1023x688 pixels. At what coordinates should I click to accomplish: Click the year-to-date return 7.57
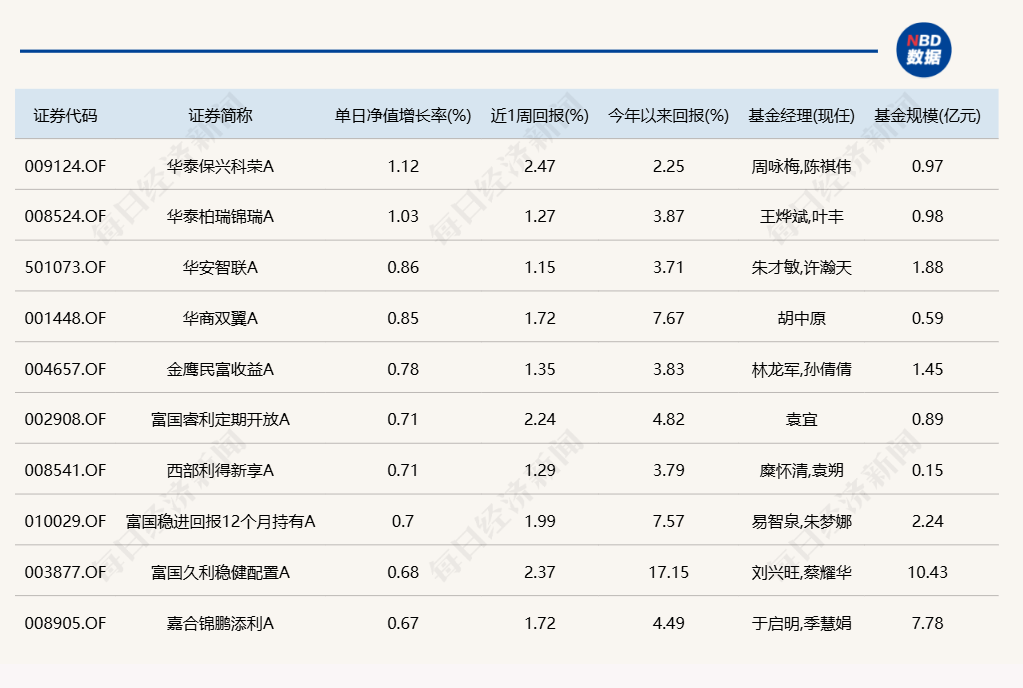click(x=668, y=521)
